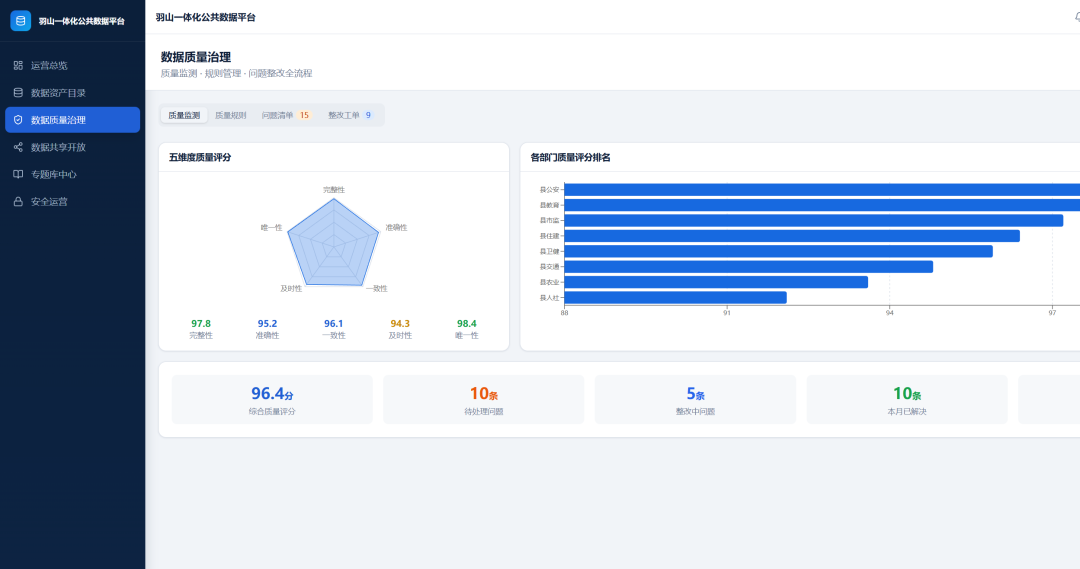
Task: Click the 5条 整改中问题 card
Action: pos(695,400)
